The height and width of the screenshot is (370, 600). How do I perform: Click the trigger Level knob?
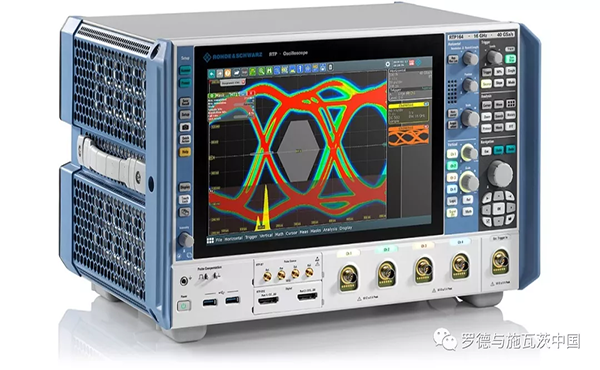pos(494,57)
